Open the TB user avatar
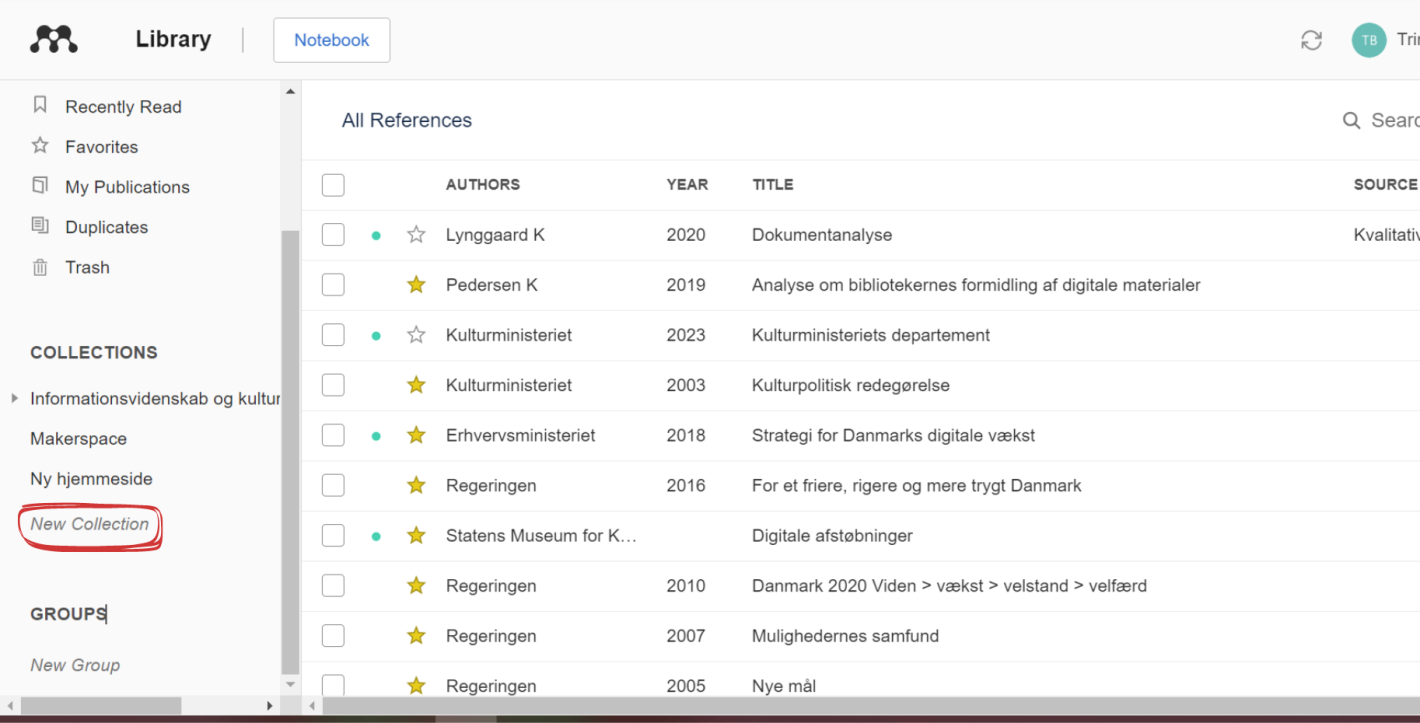Screen dimensions: 1420x723 point(1369,40)
